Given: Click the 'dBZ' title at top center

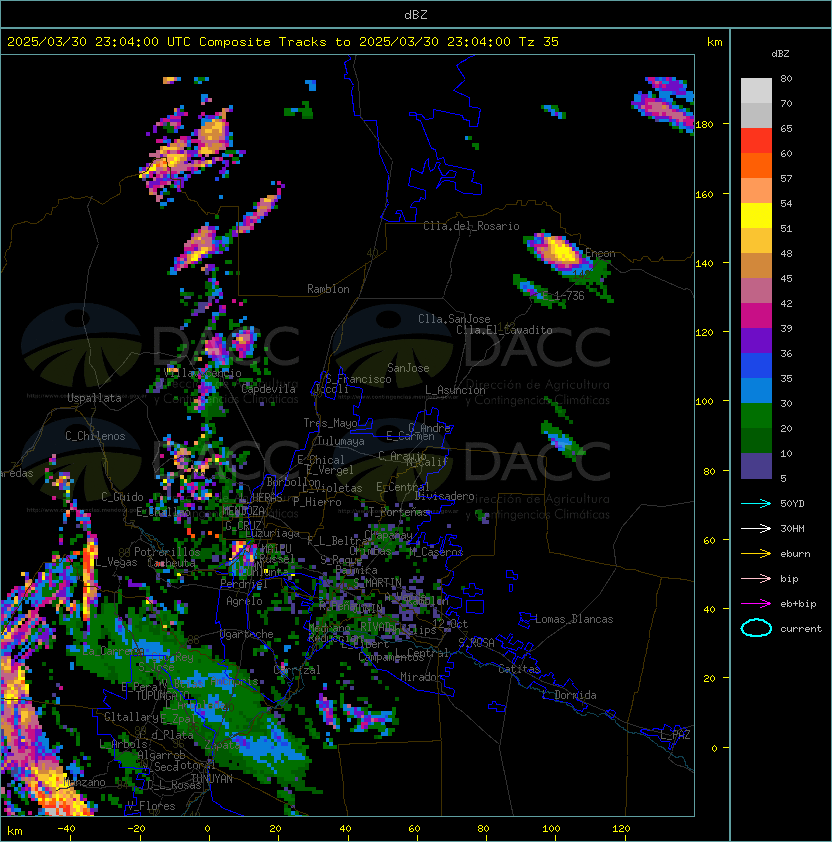Looking at the screenshot, I should 416,14.
